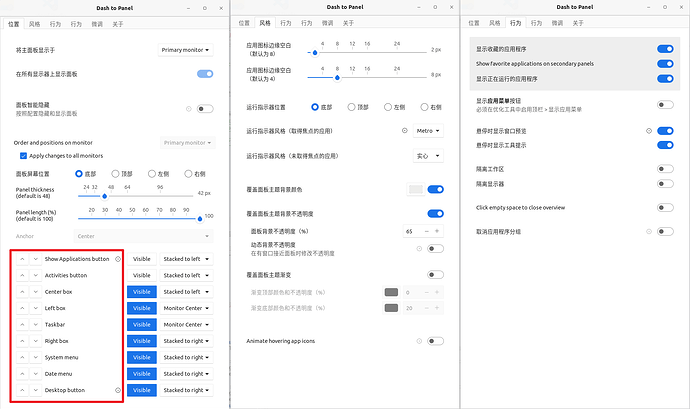Open the Primary monitor dropdown at top
Image resolution: width=690 pixels, height=409 pixels.
pos(185,50)
